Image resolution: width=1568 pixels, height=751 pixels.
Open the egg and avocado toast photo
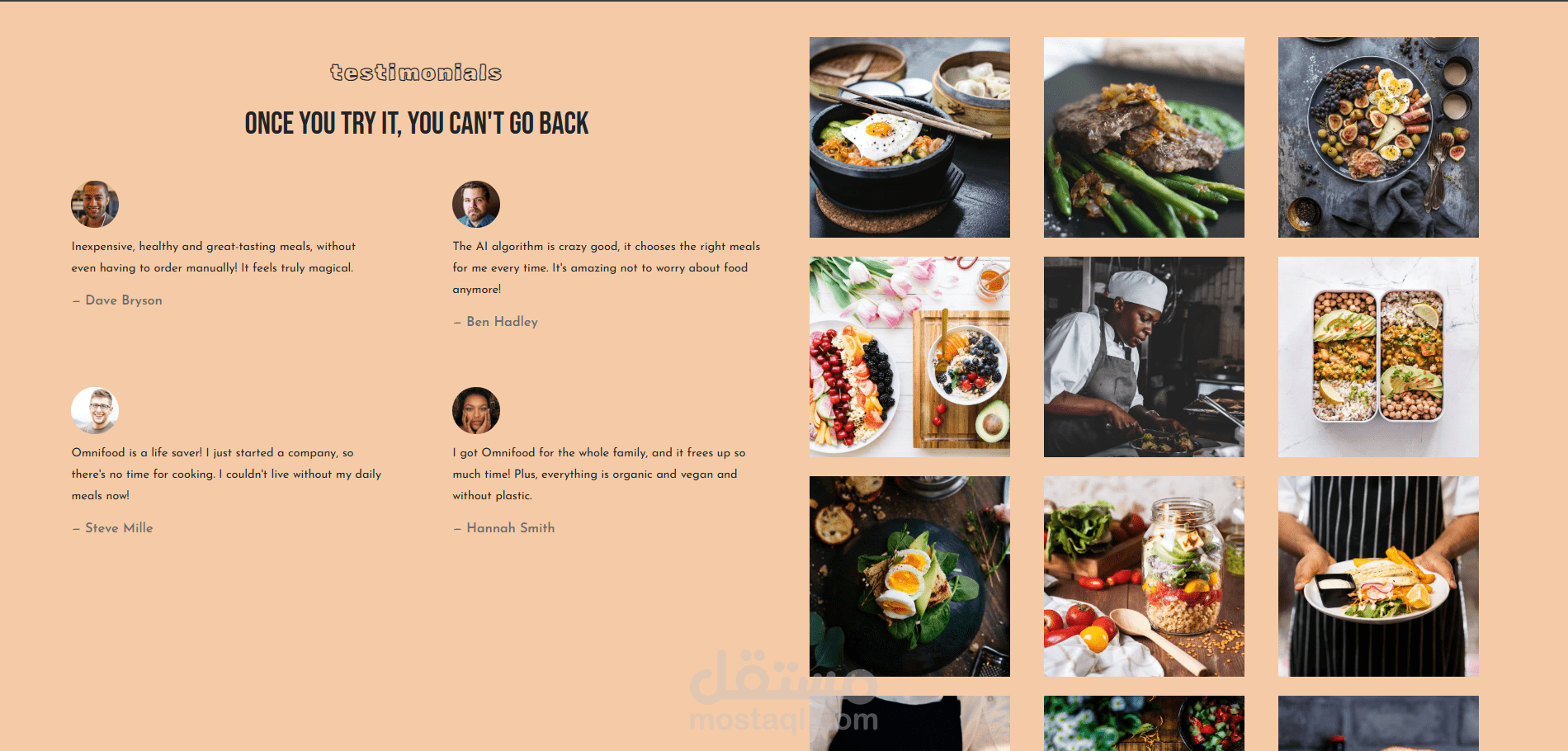[x=909, y=576]
